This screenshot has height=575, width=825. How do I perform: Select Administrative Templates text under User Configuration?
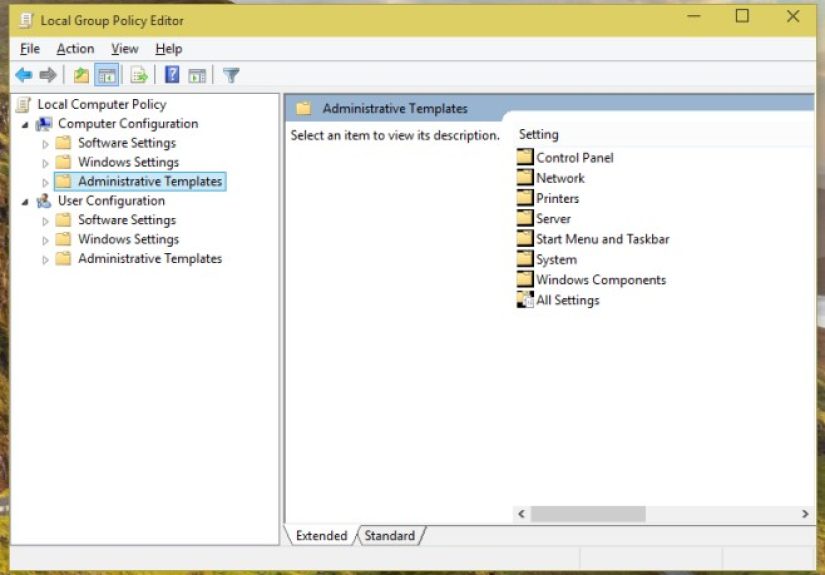pos(150,259)
